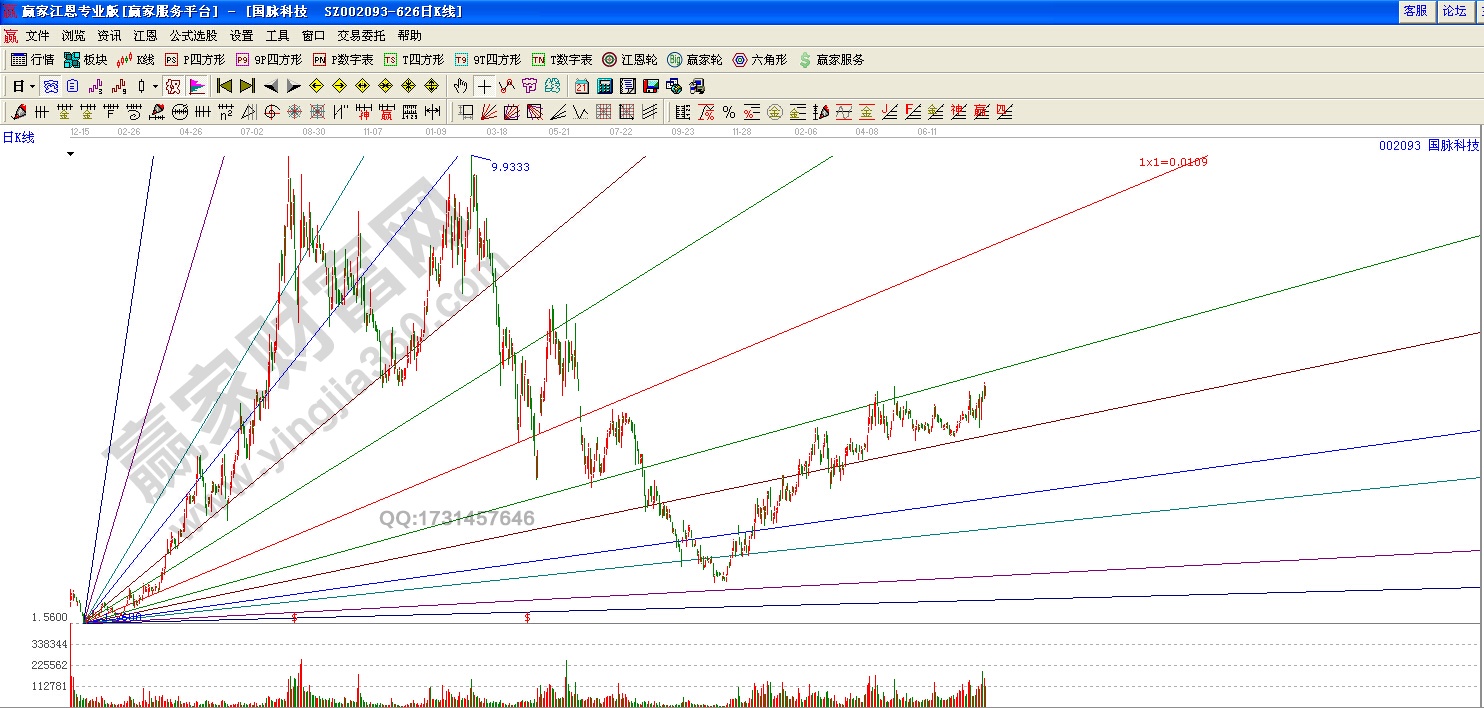Expand the small triangle under 日K线 label
Viewport: 1484px width, 708px height.
(70, 154)
